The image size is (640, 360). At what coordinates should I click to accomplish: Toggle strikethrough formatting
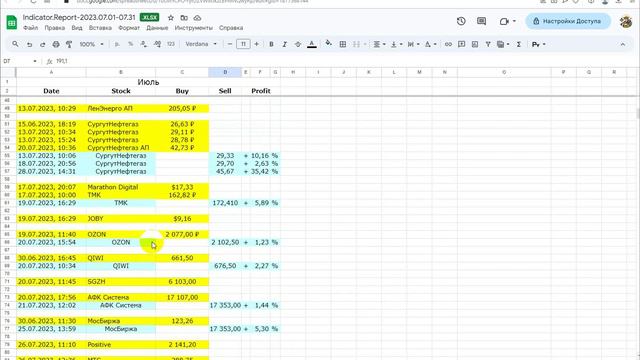[x=298, y=44]
